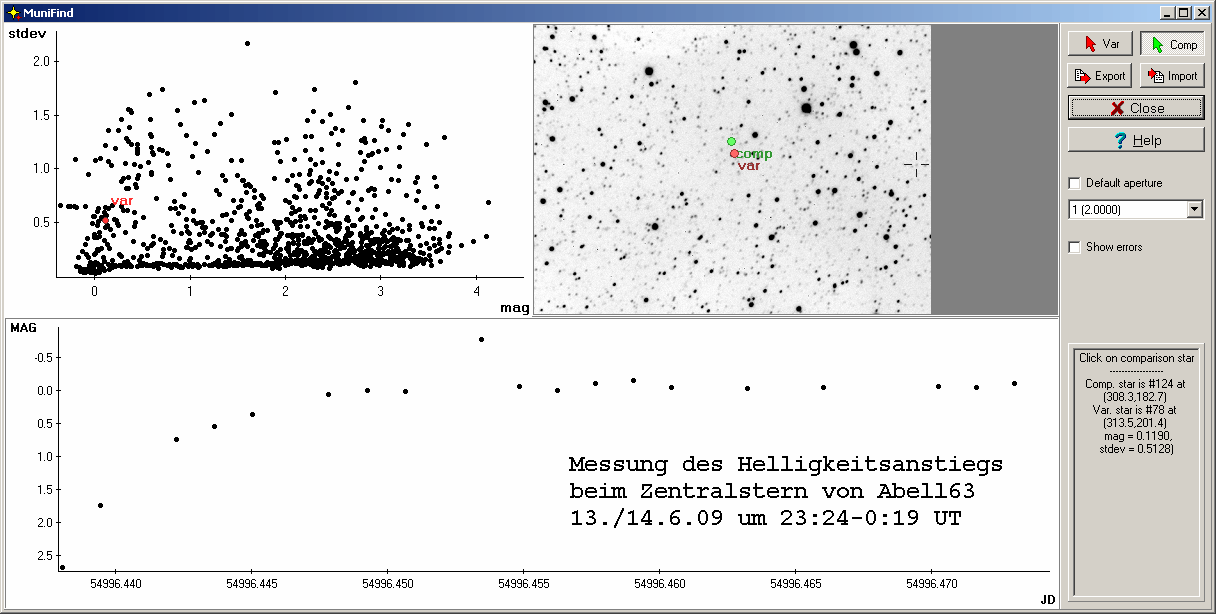Screen dimensions: 1216x614
Task: Activate the Comp star selection tool
Action: click(x=1172, y=44)
